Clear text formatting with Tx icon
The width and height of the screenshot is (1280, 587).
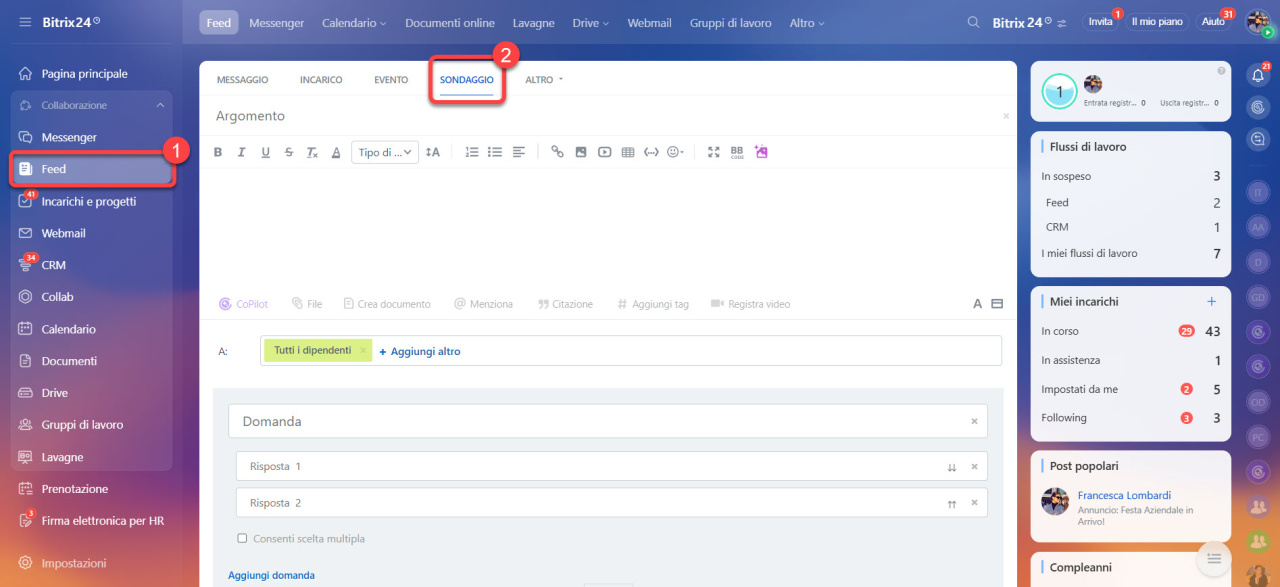[312, 152]
